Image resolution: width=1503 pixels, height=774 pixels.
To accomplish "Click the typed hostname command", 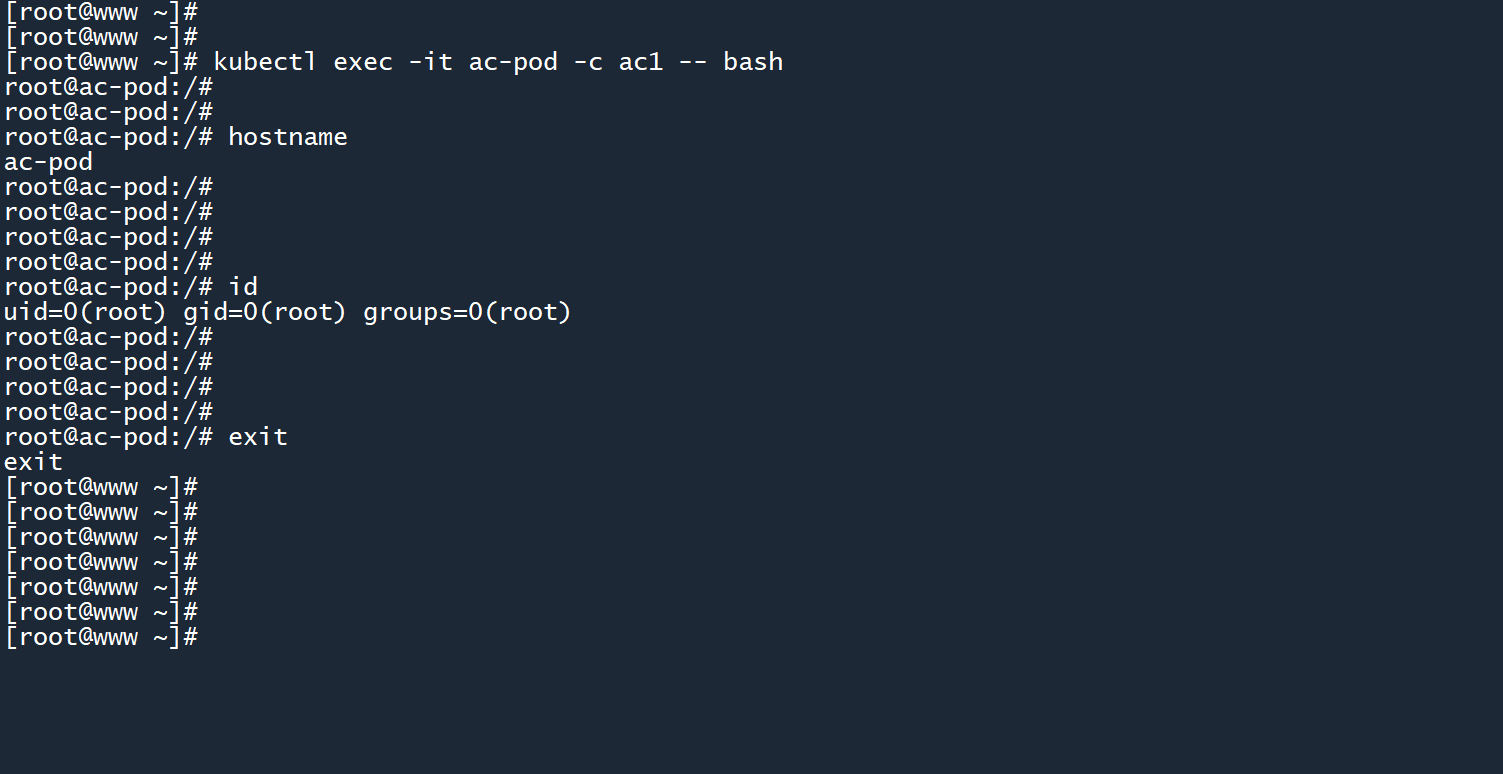I will point(288,137).
